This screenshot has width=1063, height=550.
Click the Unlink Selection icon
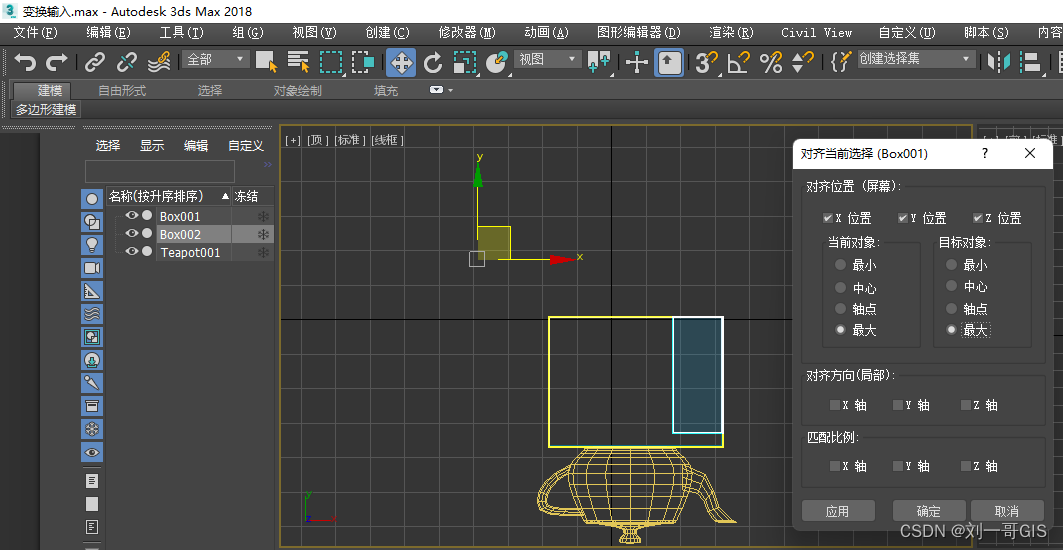click(127, 62)
